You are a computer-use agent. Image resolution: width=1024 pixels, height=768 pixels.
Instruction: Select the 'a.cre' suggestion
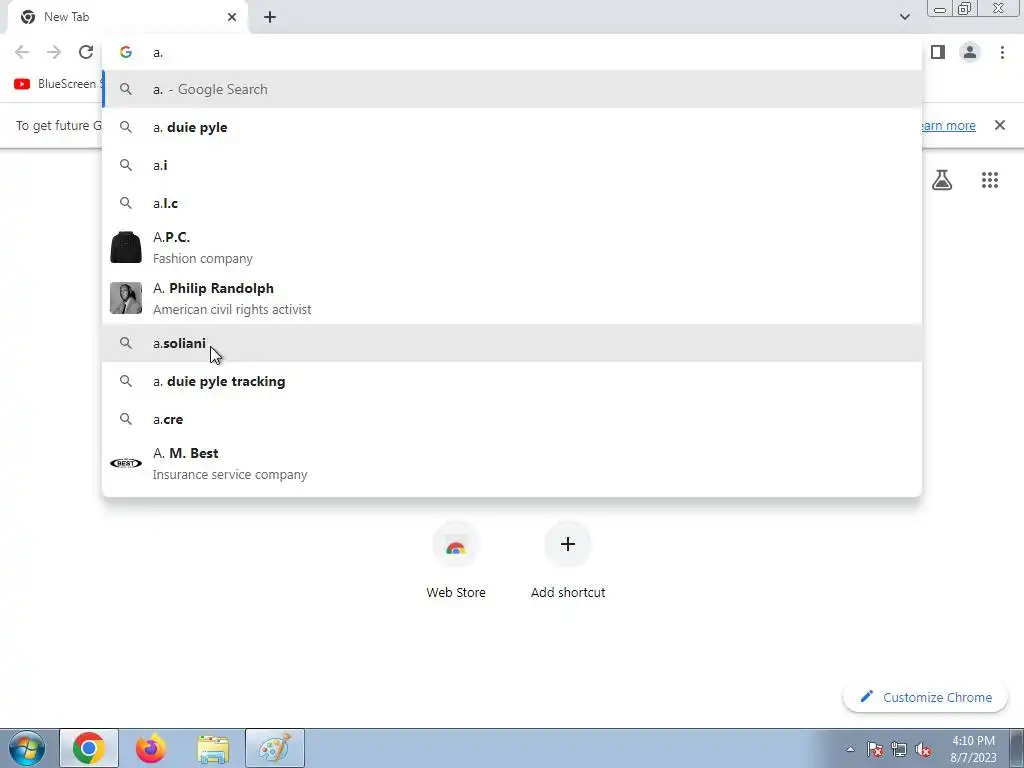coord(512,419)
